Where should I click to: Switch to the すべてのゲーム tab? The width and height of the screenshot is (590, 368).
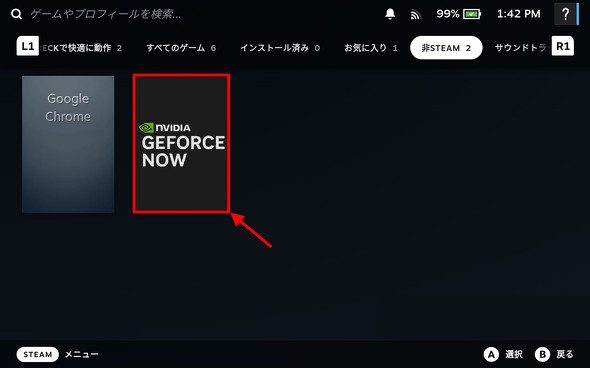coord(181,48)
